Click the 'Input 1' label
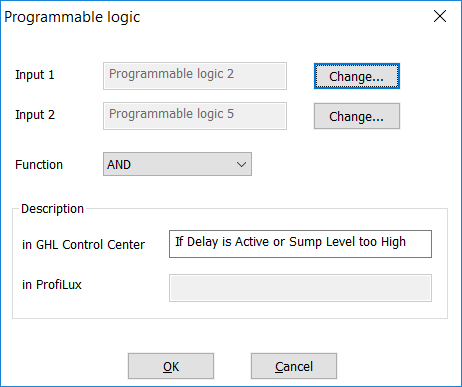This screenshot has height=387, width=462. pos(35,75)
